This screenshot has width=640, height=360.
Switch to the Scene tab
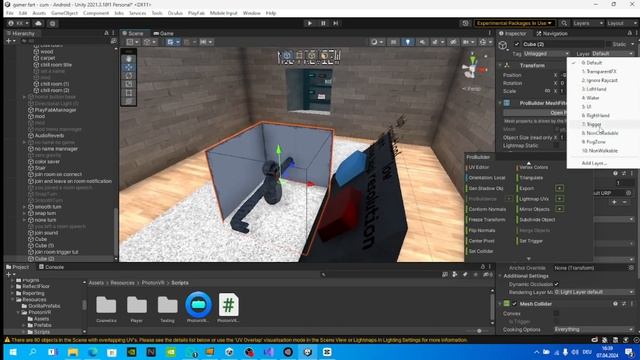tap(133, 33)
